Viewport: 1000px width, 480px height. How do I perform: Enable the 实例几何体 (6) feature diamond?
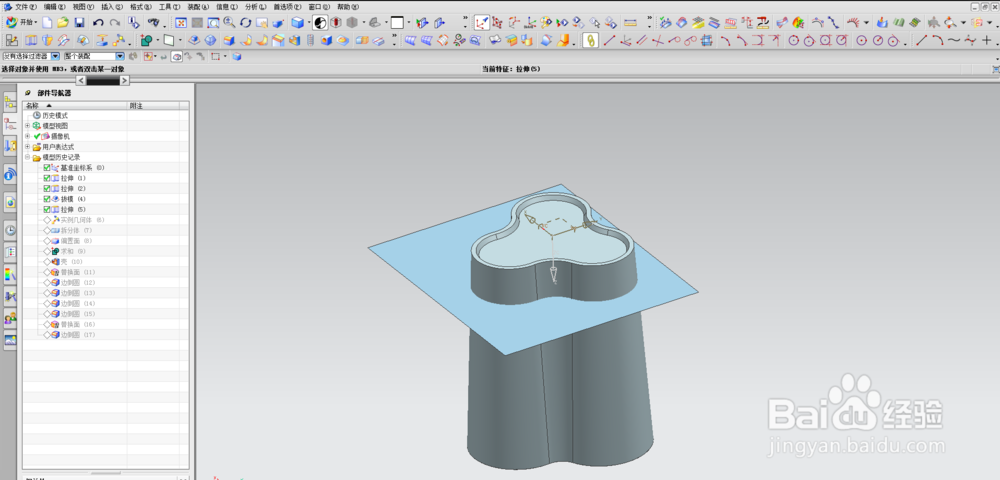point(47,220)
